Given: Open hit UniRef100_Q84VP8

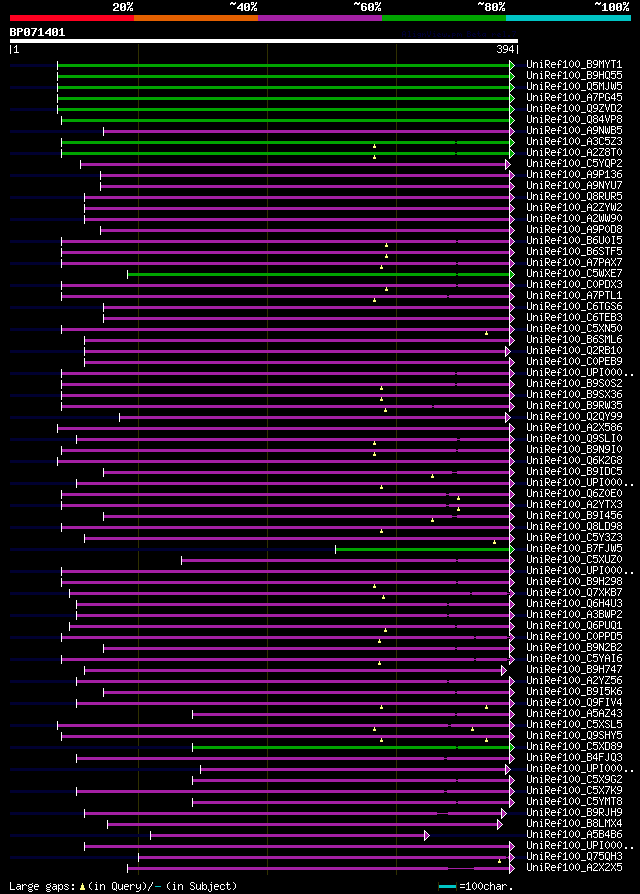Looking at the screenshot, I should click(x=574, y=120).
